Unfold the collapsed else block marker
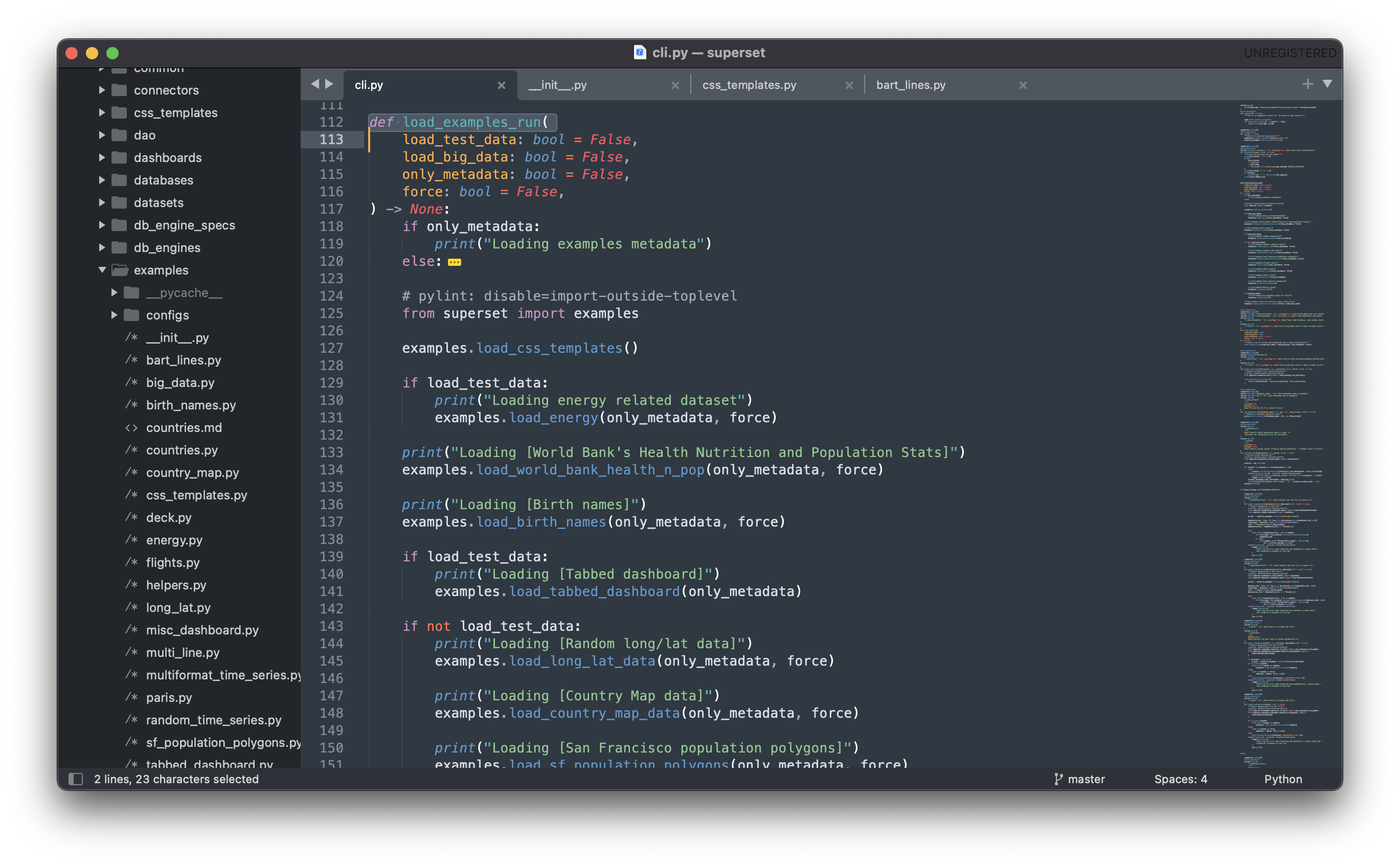The width and height of the screenshot is (1400, 866). click(x=454, y=262)
